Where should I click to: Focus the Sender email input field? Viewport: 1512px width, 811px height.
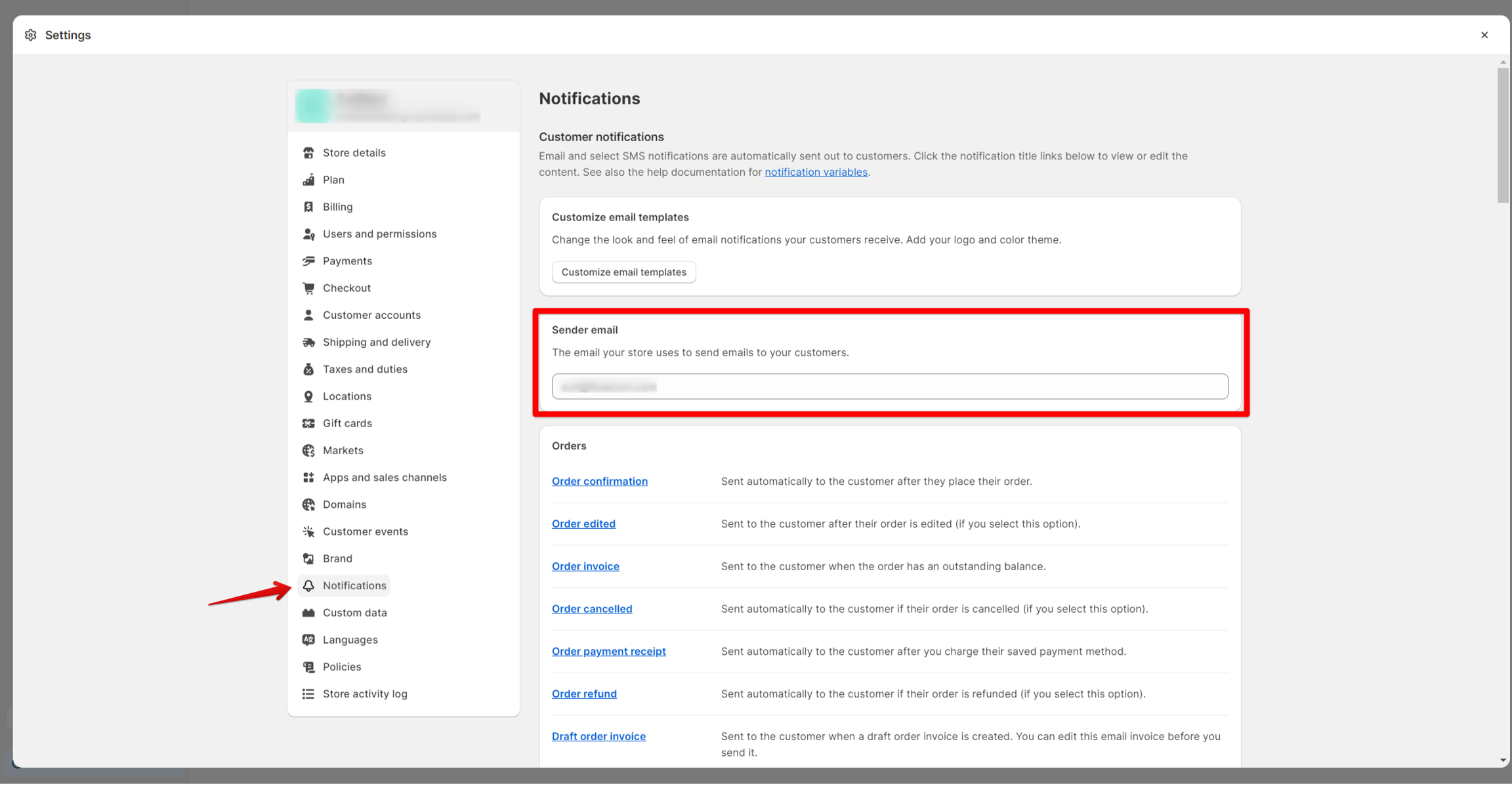890,386
